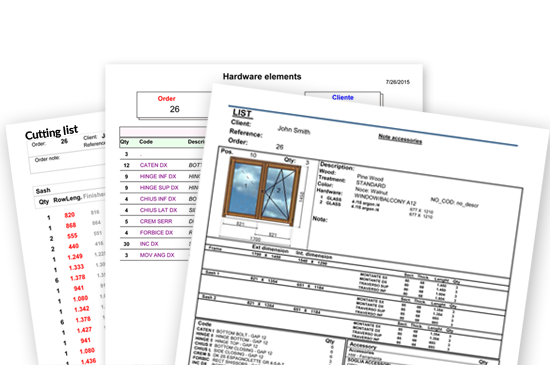550x365 pixels.
Task: Click red value 1.427 in Cutting list
Action: (84, 330)
